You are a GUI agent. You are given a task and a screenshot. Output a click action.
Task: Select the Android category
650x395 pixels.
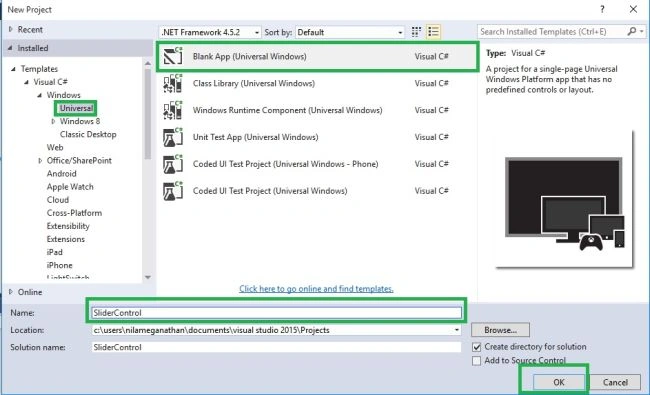[61, 174]
